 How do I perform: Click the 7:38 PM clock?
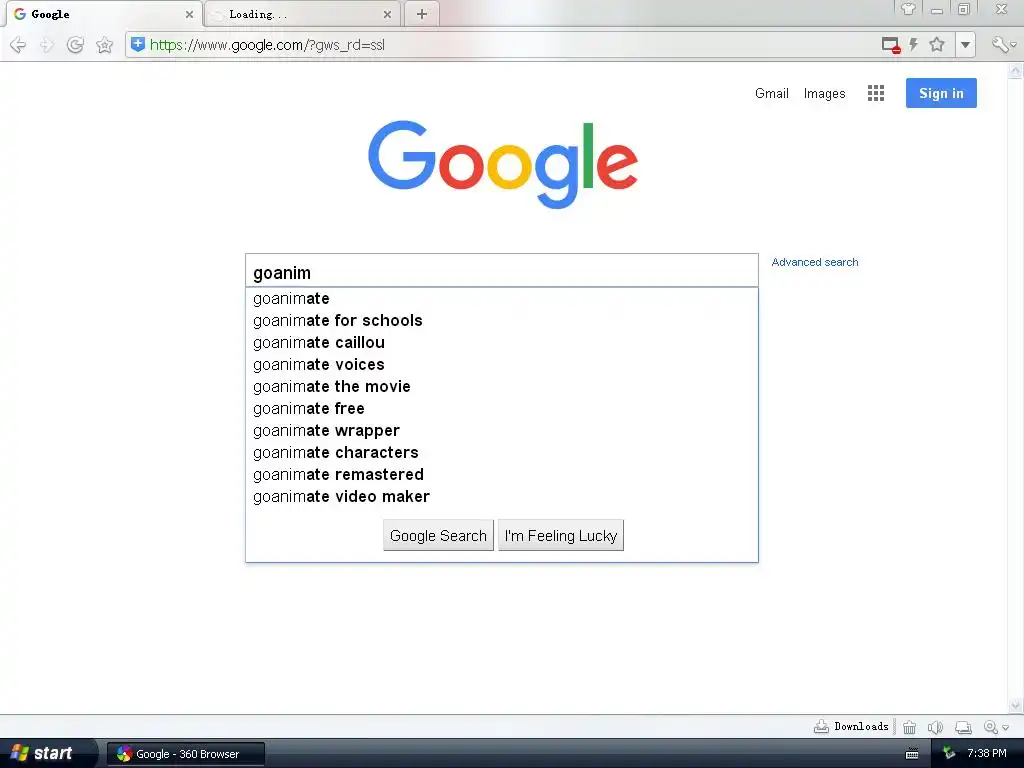click(x=987, y=754)
